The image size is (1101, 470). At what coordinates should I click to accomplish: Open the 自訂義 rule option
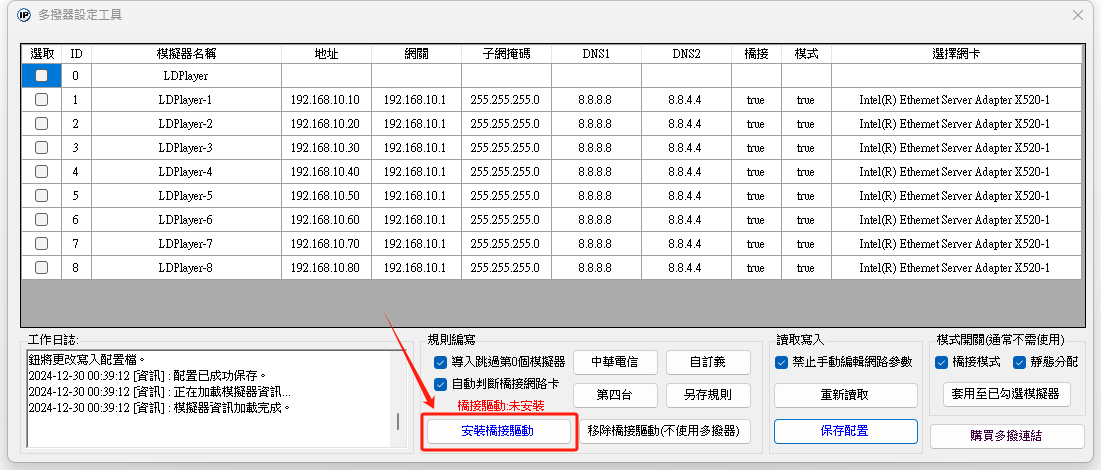(708, 362)
